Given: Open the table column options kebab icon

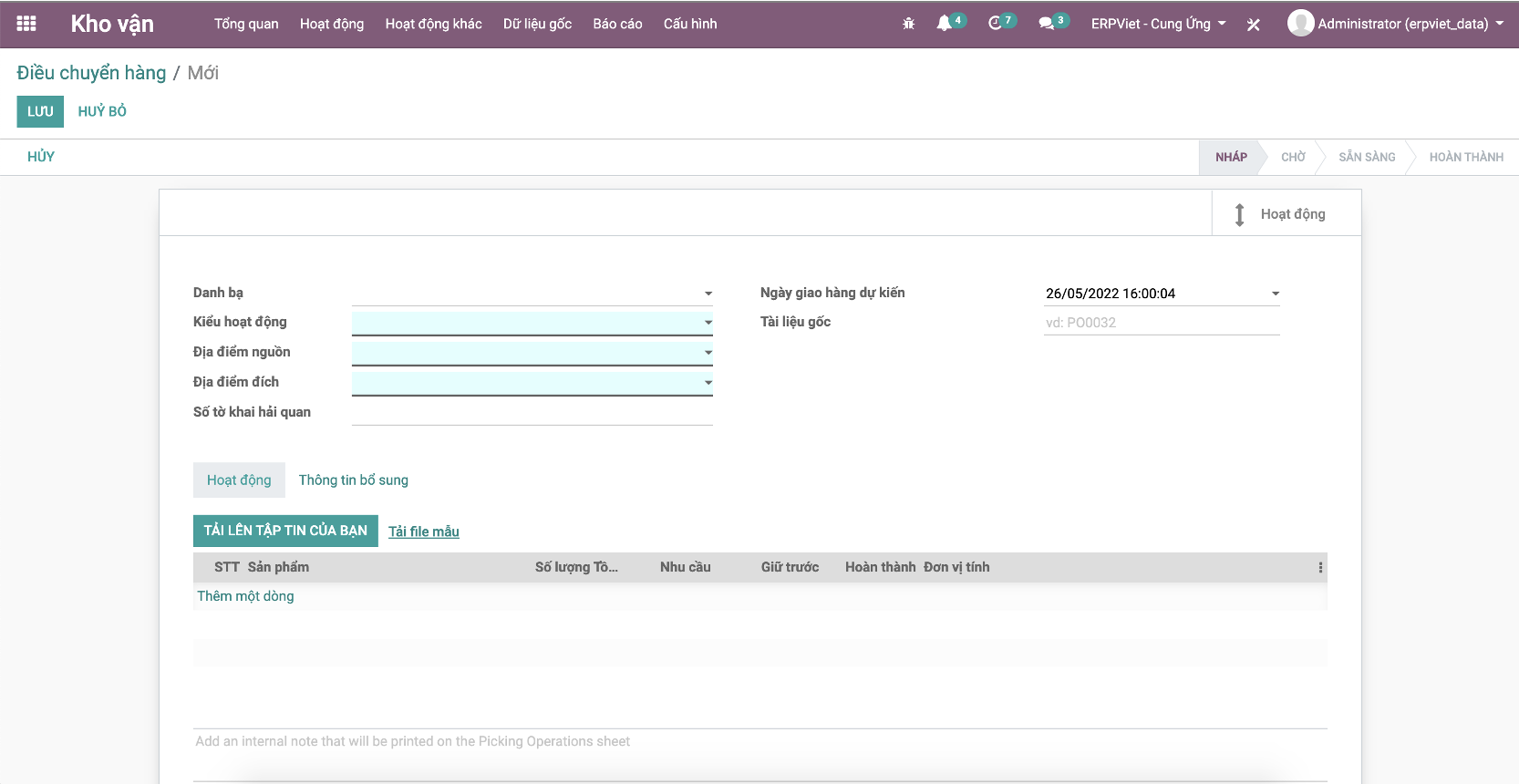Looking at the screenshot, I should click(1319, 568).
